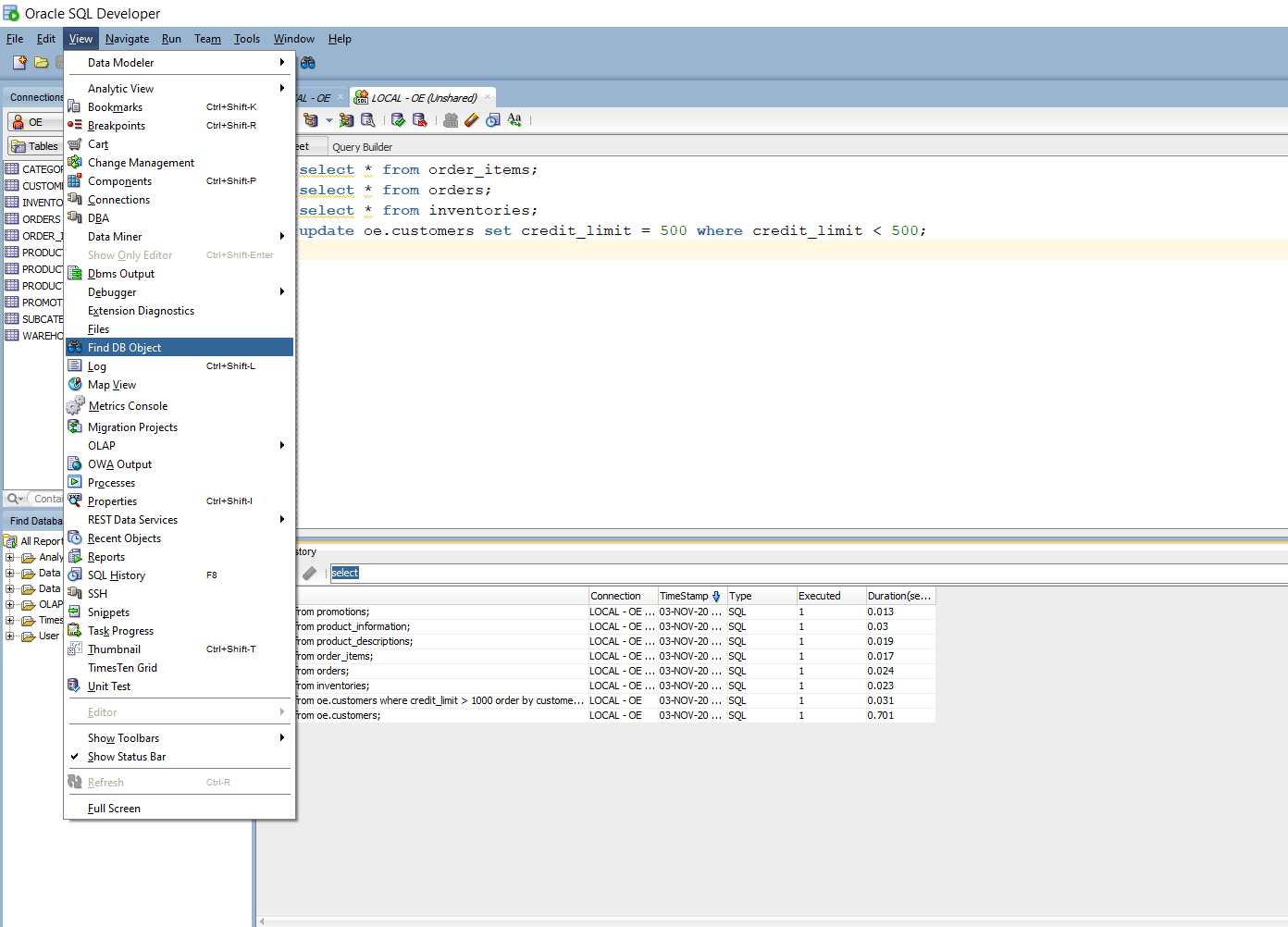This screenshot has width=1288, height=927.
Task: Open Unit Test from the View menu
Action: (x=180, y=686)
